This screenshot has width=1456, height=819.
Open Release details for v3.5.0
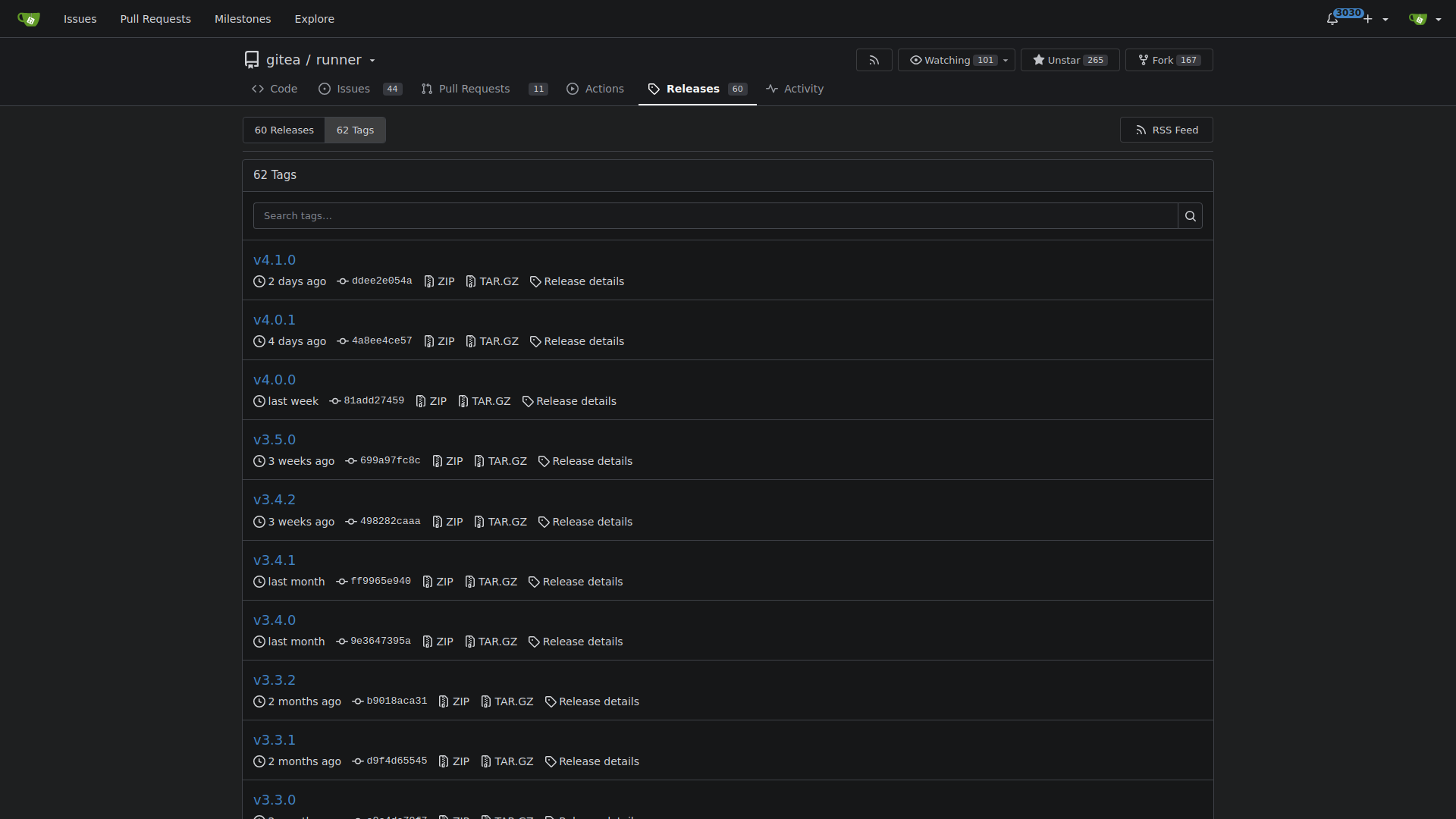(585, 461)
